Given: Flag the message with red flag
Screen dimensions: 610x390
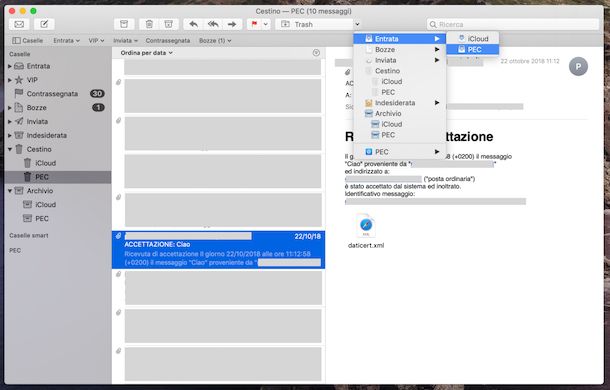Looking at the screenshot, I should (254, 24).
